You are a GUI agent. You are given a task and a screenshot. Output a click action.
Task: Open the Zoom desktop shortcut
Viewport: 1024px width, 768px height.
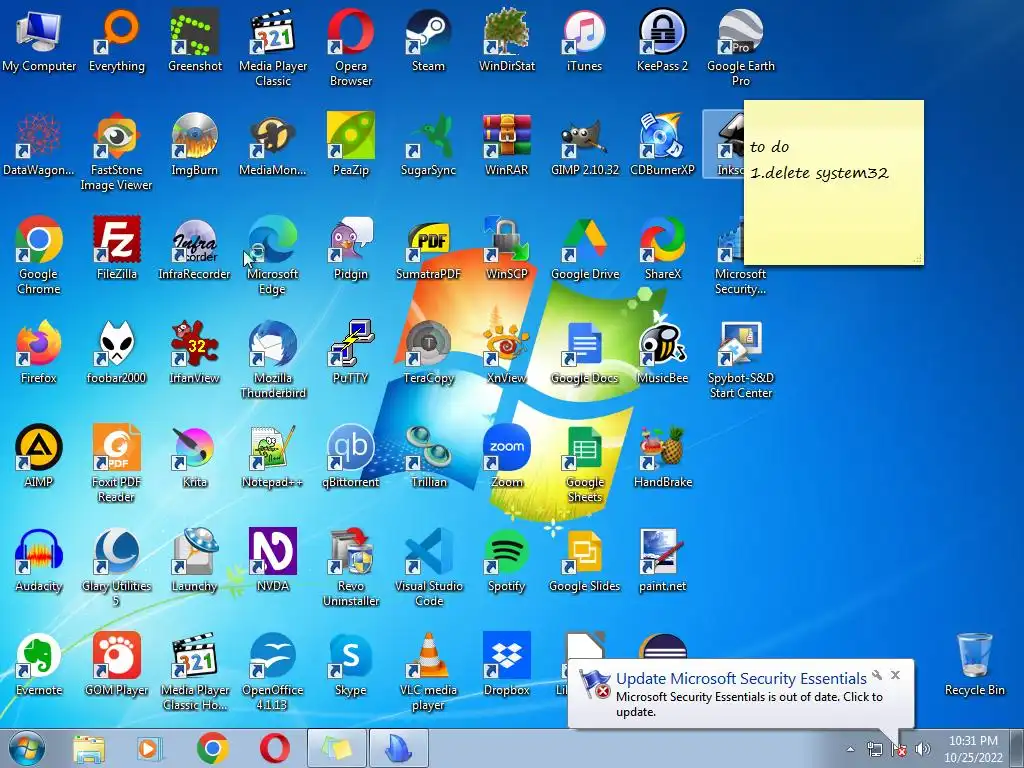point(507,456)
